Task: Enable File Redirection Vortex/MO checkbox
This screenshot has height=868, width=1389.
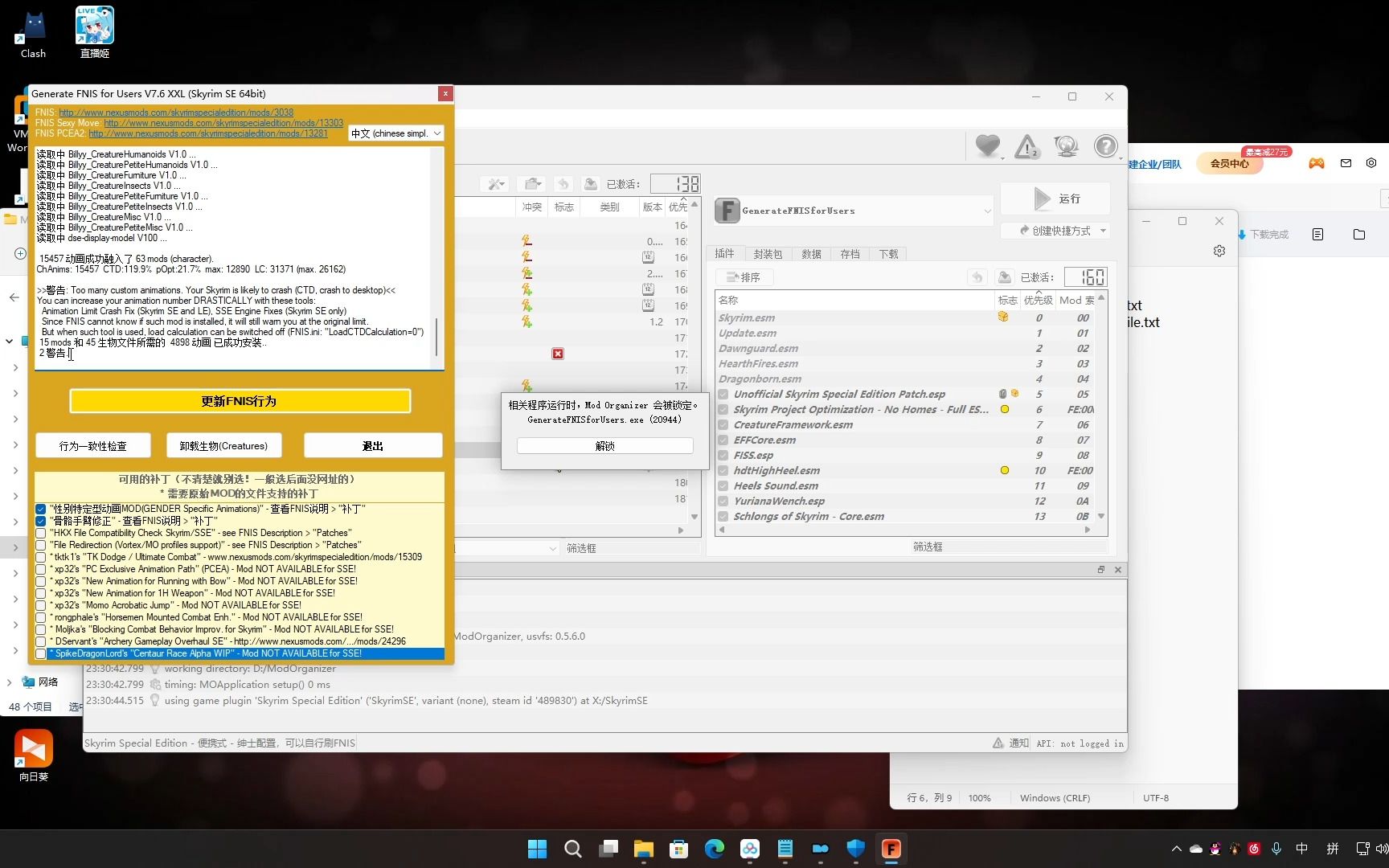Action: tap(41, 546)
